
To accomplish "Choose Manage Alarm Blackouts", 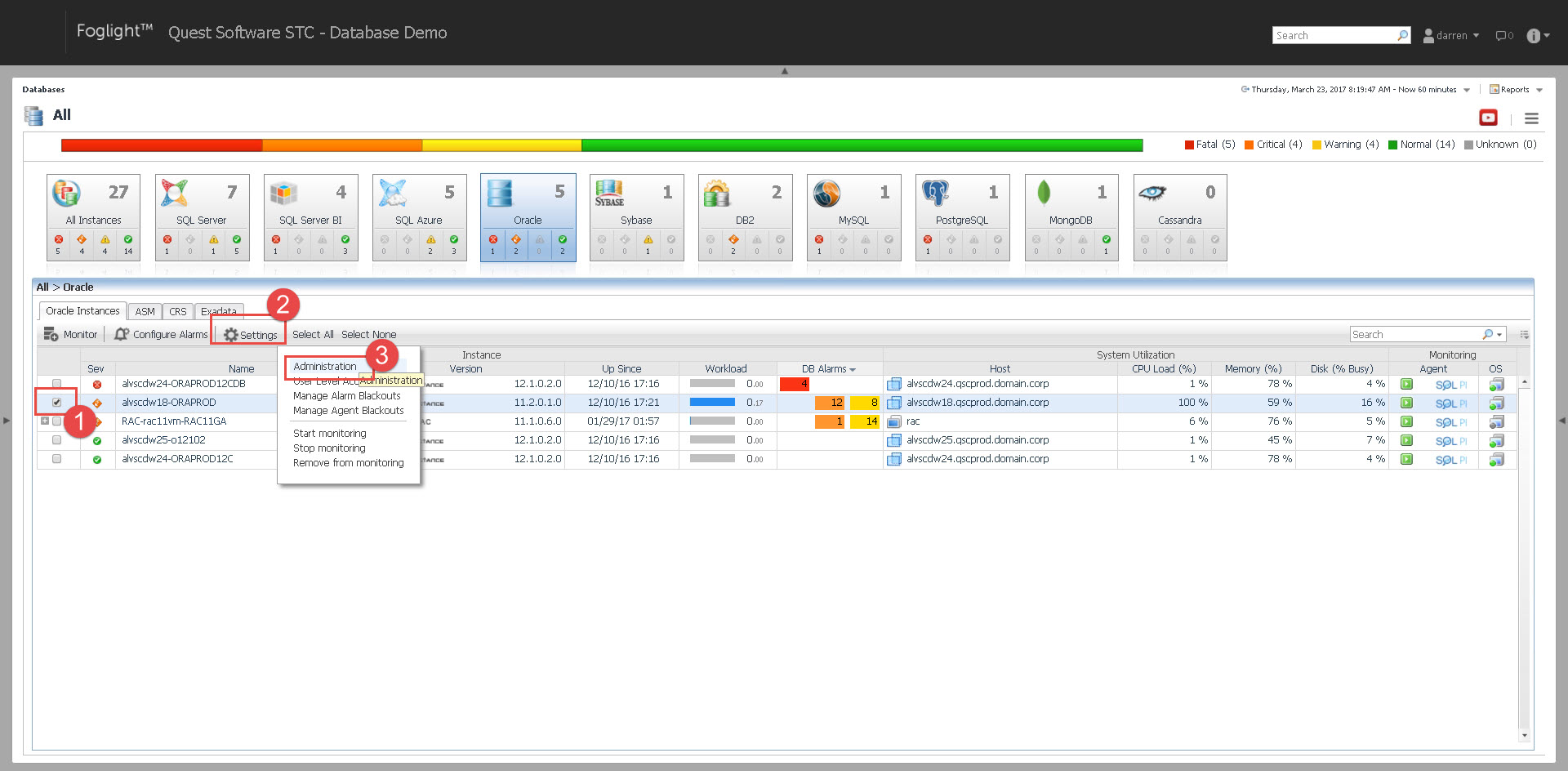I will click(347, 396).
